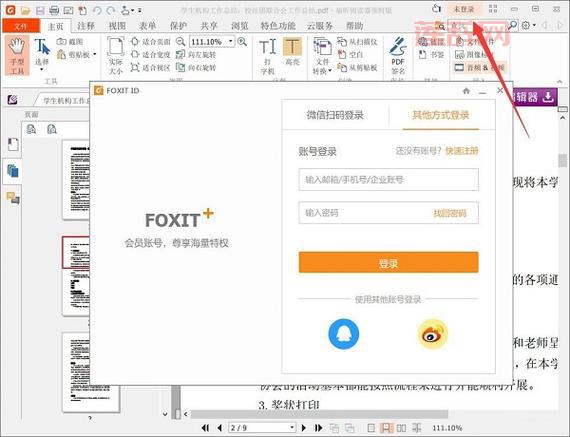The image size is (570, 437).
Task: Go to the first page in status bar
Action: click(205, 428)
